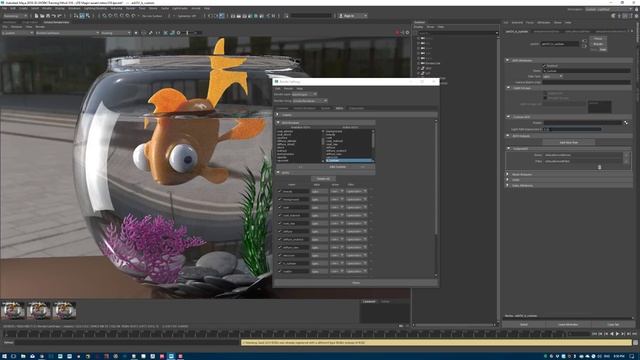This screenshot has width=640, height=360.
Task: Click the play forward button in timeline controls
Action: tap(617, 334)
